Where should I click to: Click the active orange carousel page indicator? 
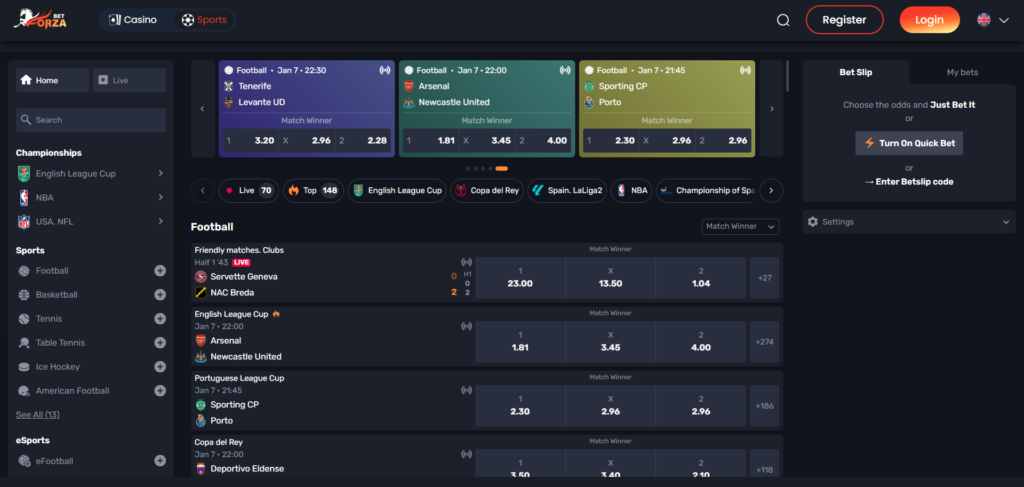(x=501, y=169)
